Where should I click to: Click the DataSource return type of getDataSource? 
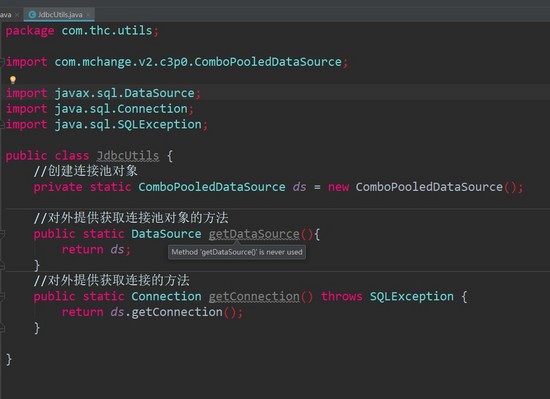(x=166, y=234)
